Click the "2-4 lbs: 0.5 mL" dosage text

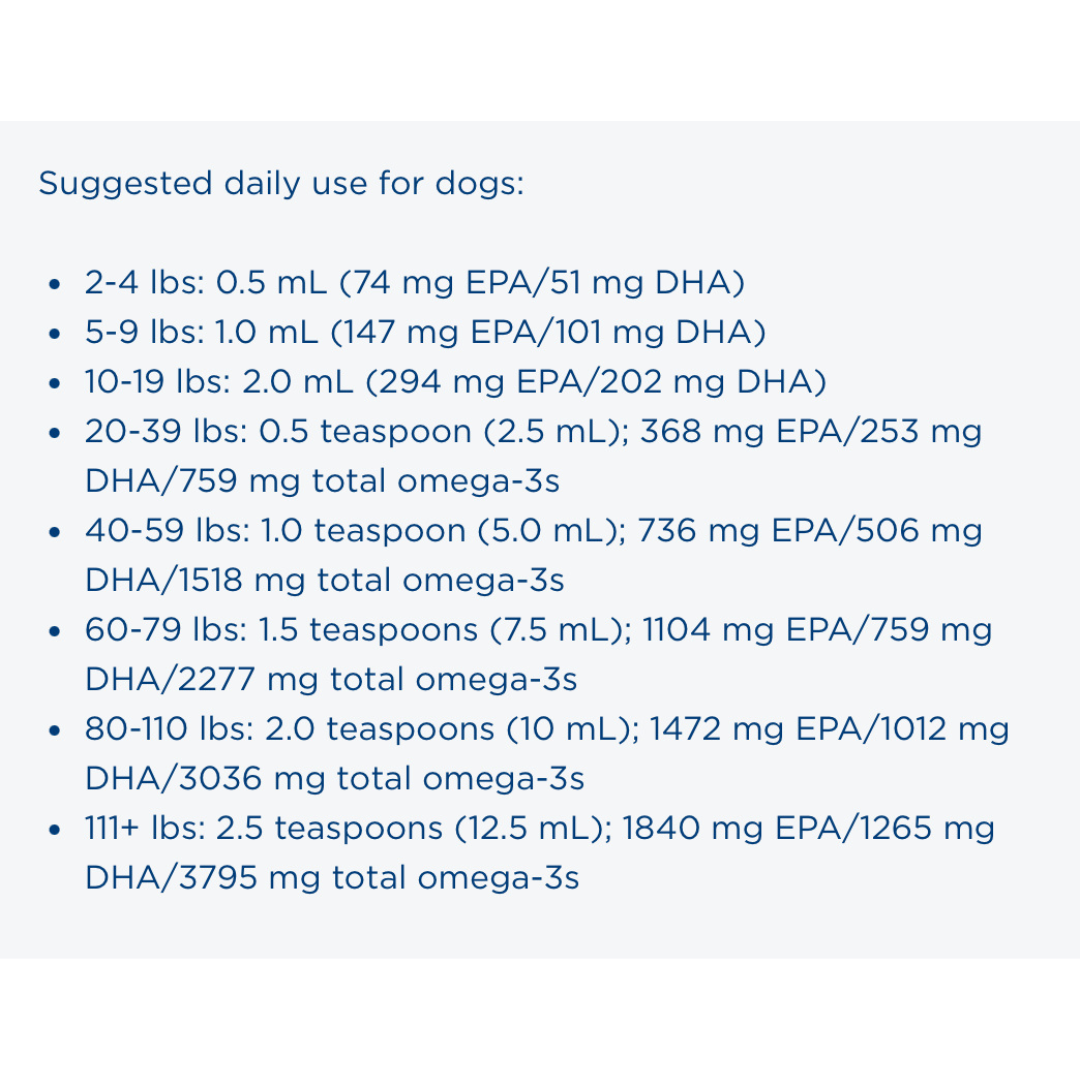pos(205,283)
